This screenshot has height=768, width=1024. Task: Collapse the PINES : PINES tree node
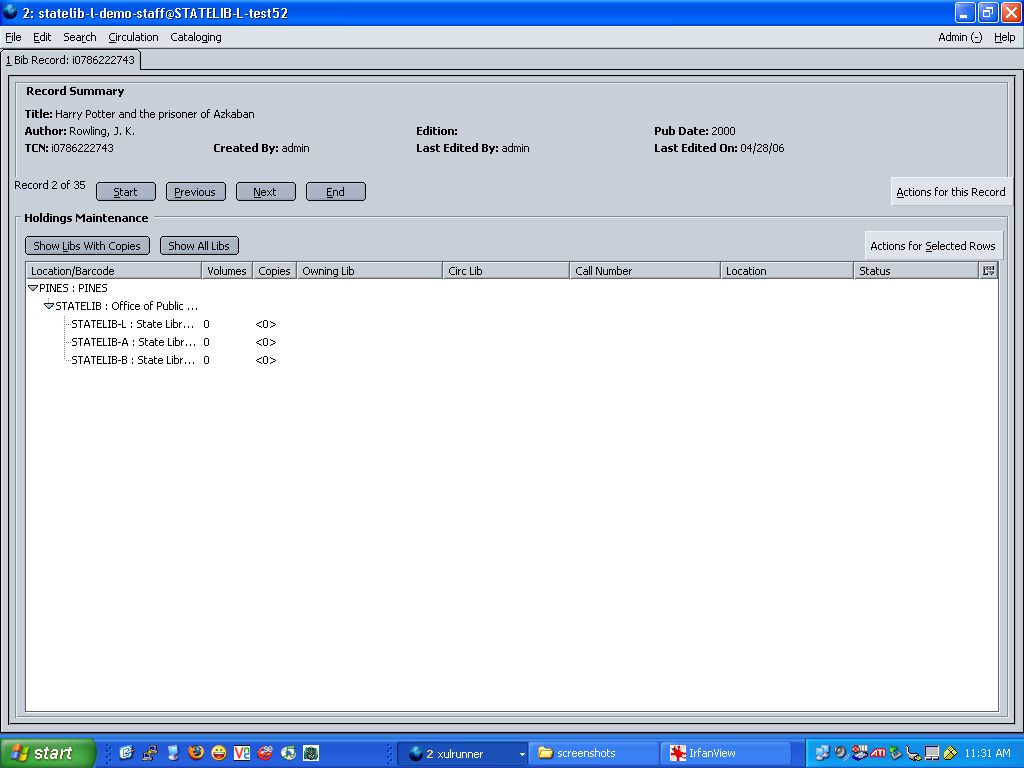pos(33,288)
